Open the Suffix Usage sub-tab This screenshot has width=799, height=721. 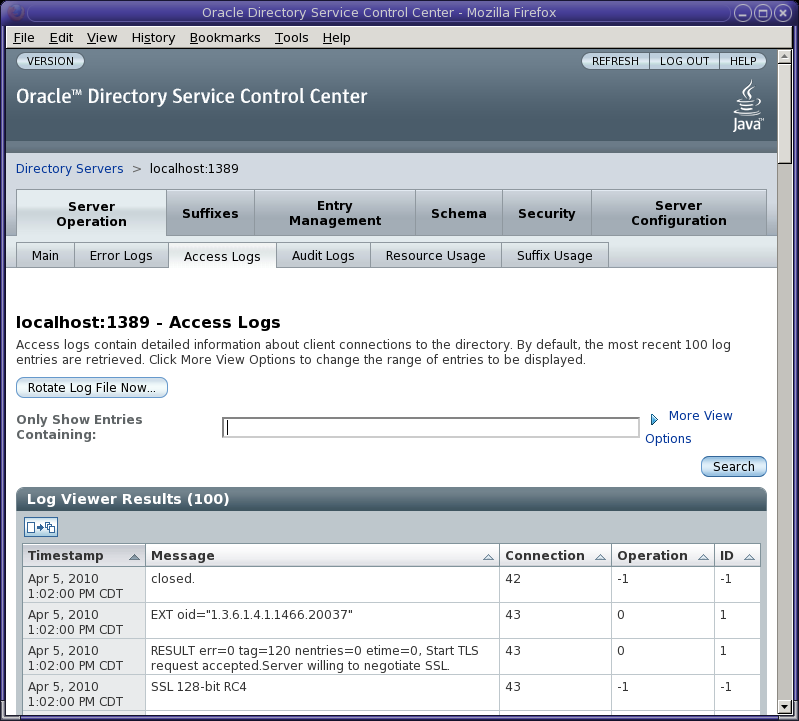click(x=555, y=255)
